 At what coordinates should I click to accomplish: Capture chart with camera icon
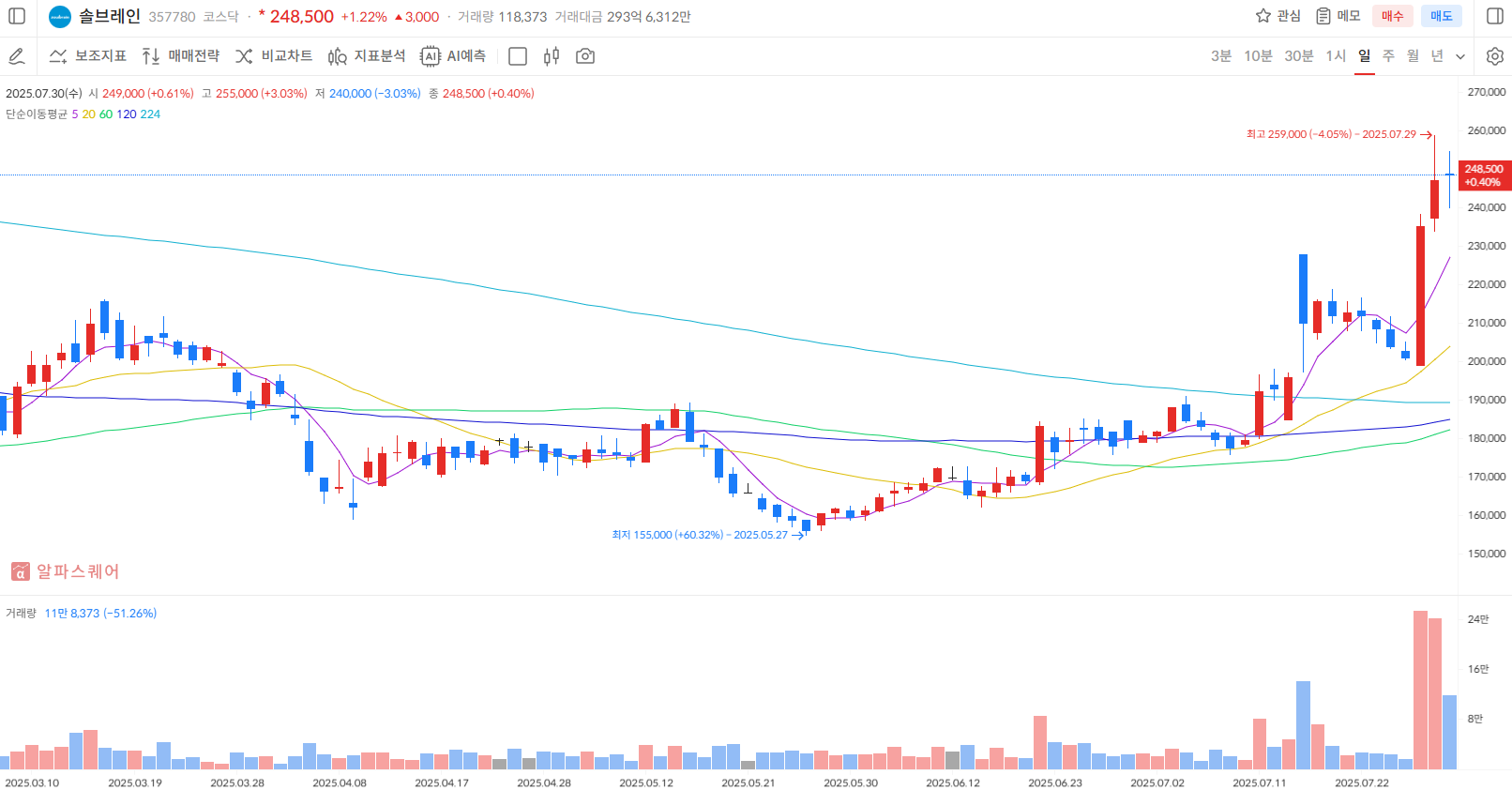(x=585, y=56)
